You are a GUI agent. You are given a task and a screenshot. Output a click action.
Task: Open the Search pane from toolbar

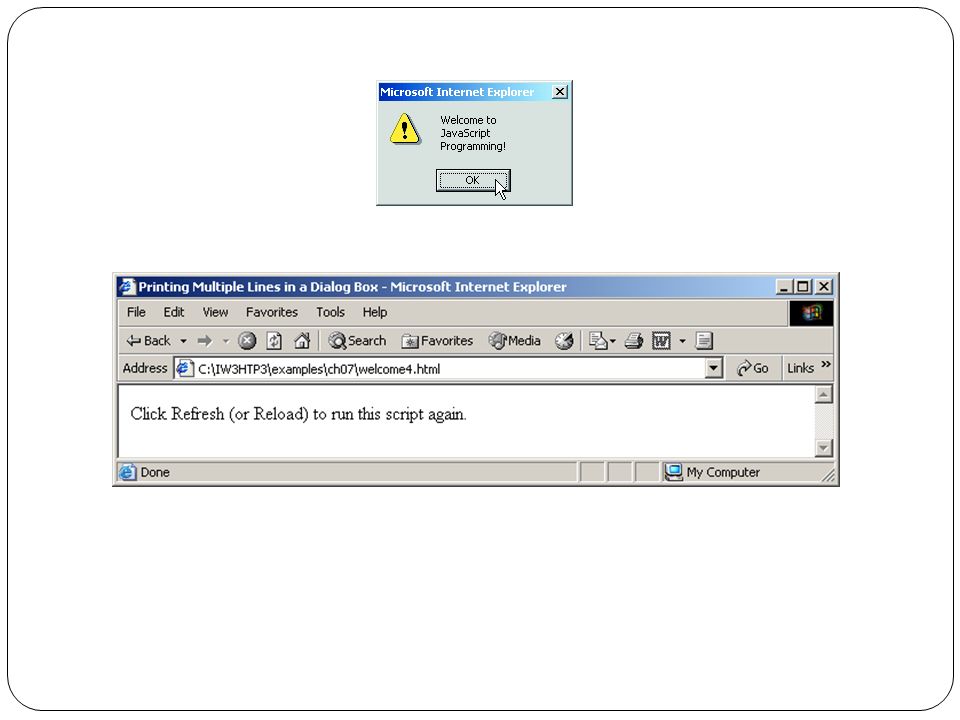[358, 341]
